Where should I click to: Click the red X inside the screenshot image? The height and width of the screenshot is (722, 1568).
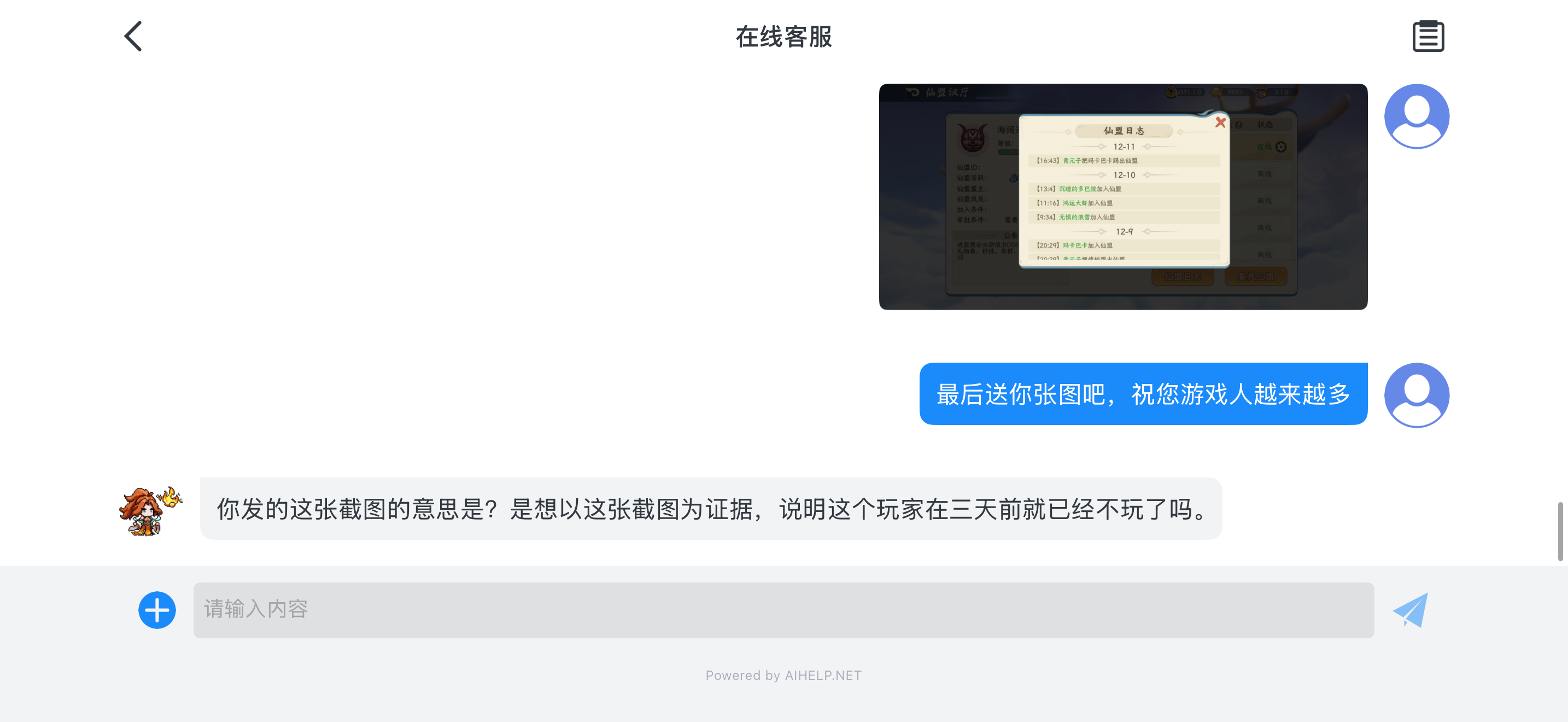tap(1220, 123)
